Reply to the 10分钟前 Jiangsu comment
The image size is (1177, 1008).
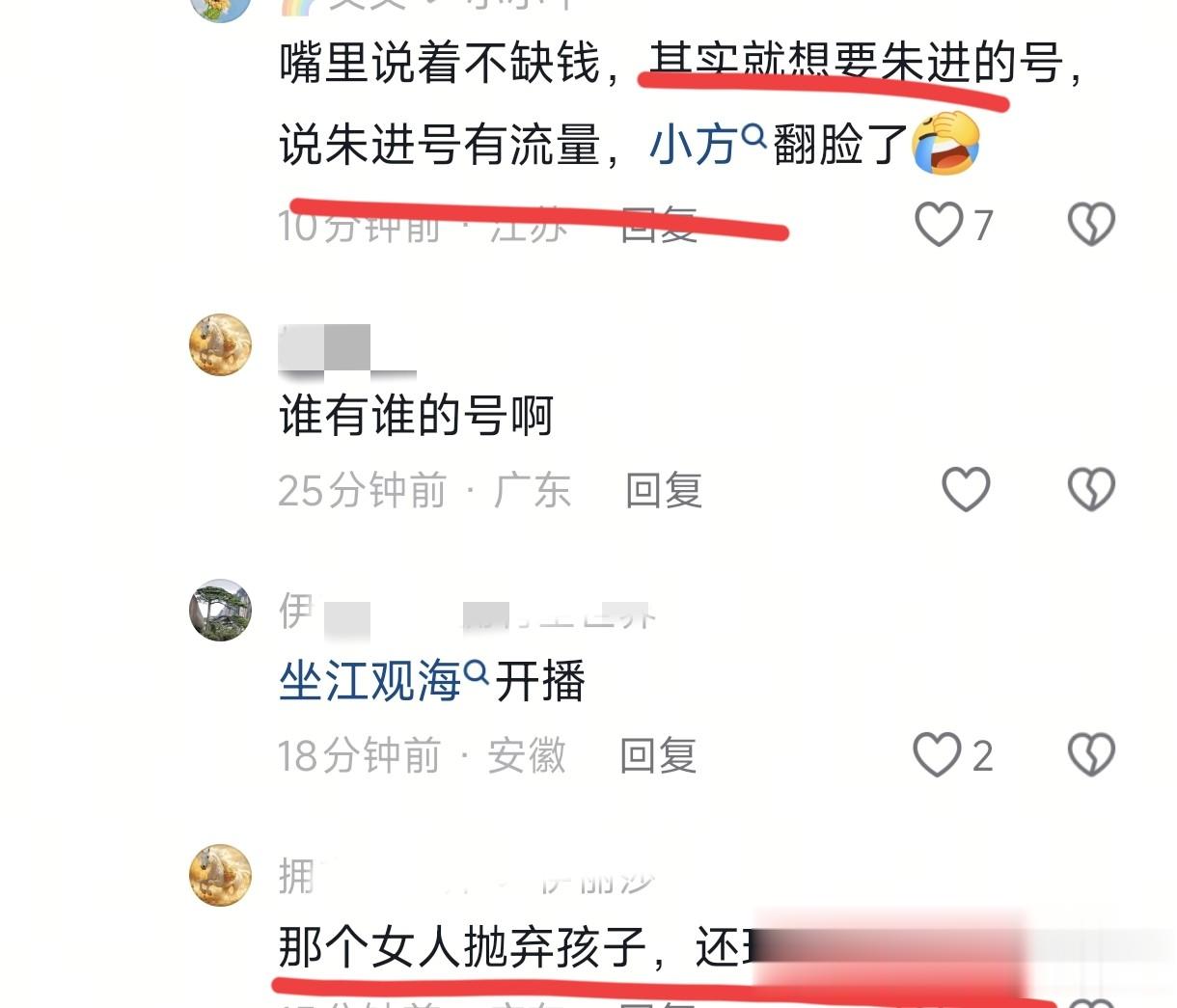click(x=659, y=225)
